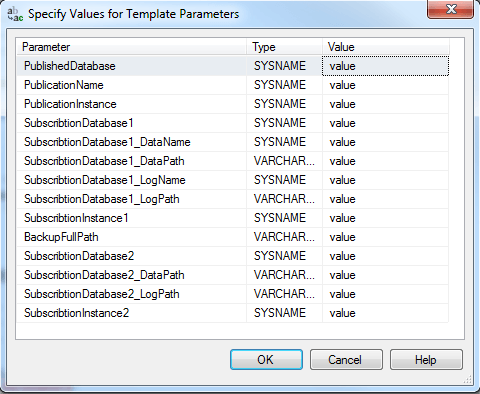The image size is (480, 394).
Task: Edit the value for PublishedDatabase
Action: (x=385, y=66)
